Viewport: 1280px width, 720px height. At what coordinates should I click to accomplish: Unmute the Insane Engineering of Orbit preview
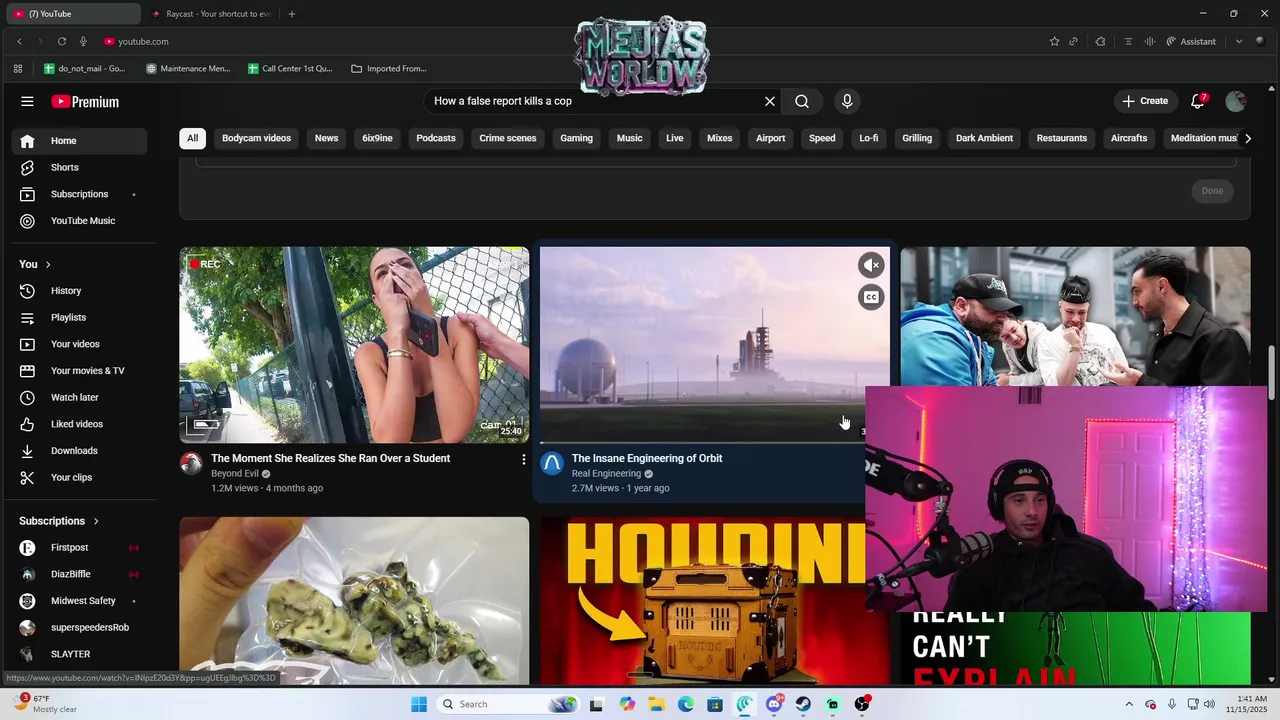[871, 265]
